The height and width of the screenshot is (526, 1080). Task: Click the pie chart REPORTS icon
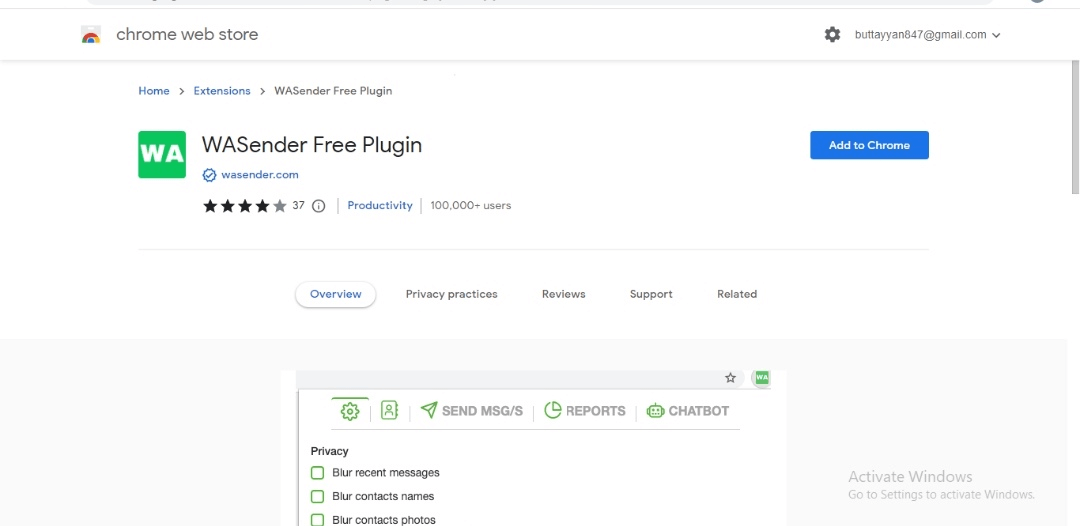point(553,410)
